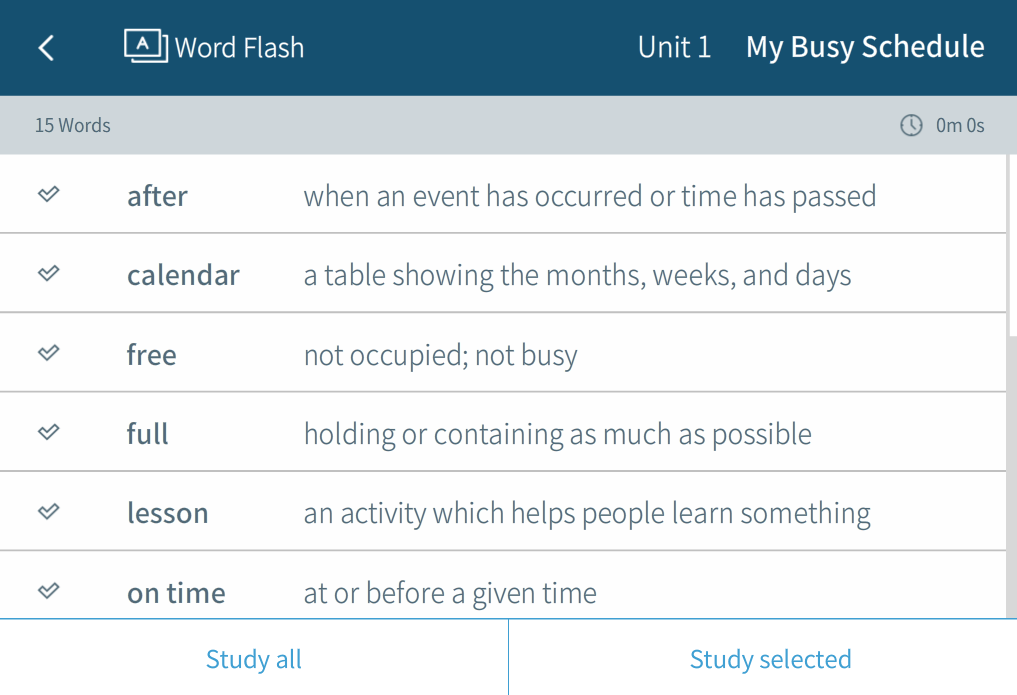
Task: Toggle the checkmark for 'calendar'
Action: pyautogui.click(x=48, y=273)
